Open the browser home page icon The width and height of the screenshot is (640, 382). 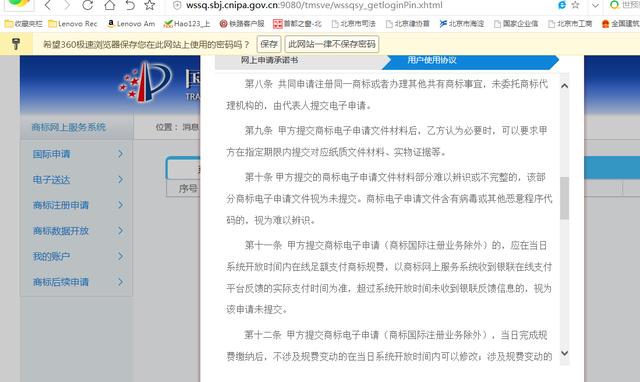(109, 5)
